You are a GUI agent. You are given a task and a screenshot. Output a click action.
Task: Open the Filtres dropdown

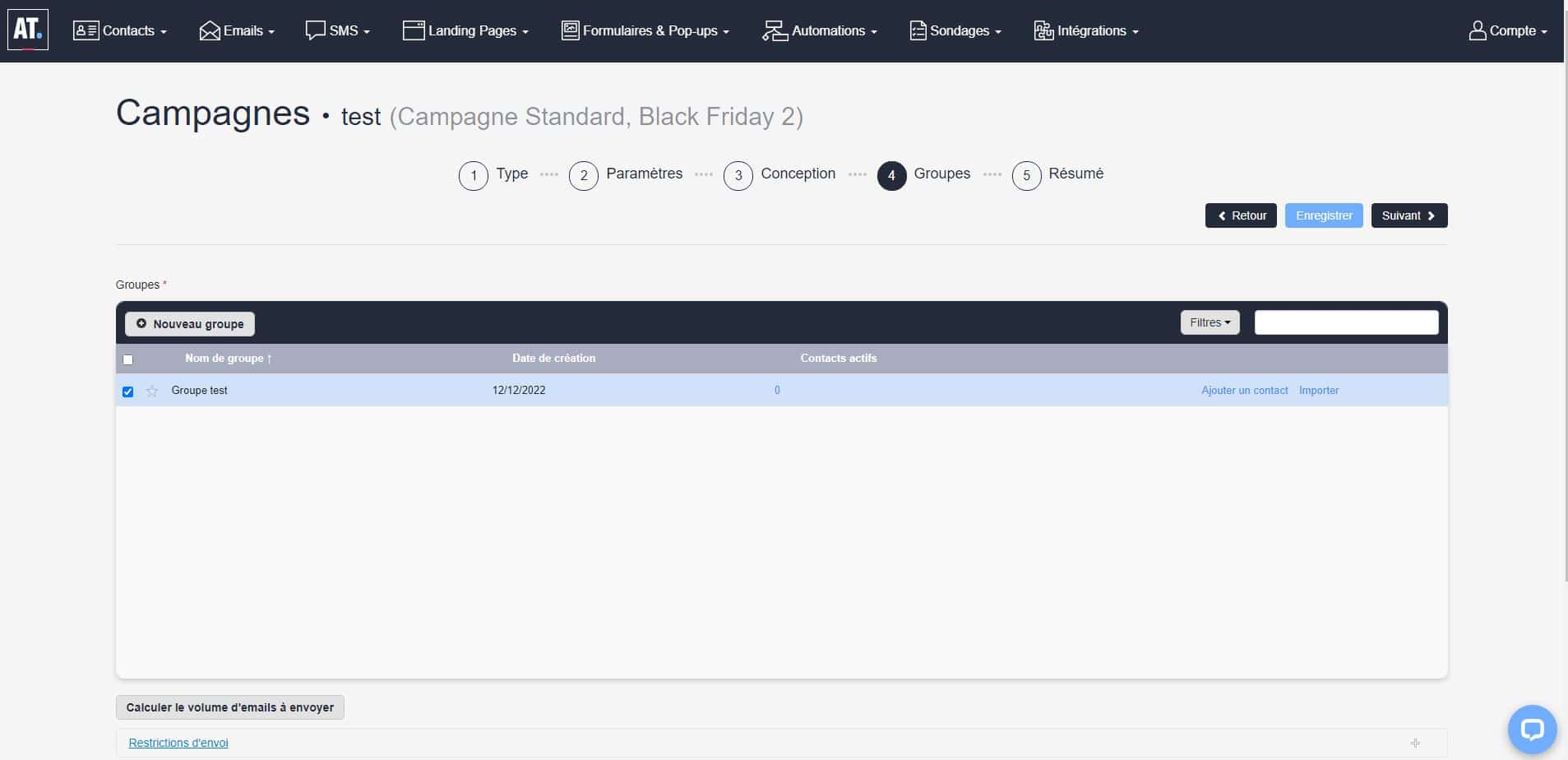pyautogui.click(x=1210, y=322)
